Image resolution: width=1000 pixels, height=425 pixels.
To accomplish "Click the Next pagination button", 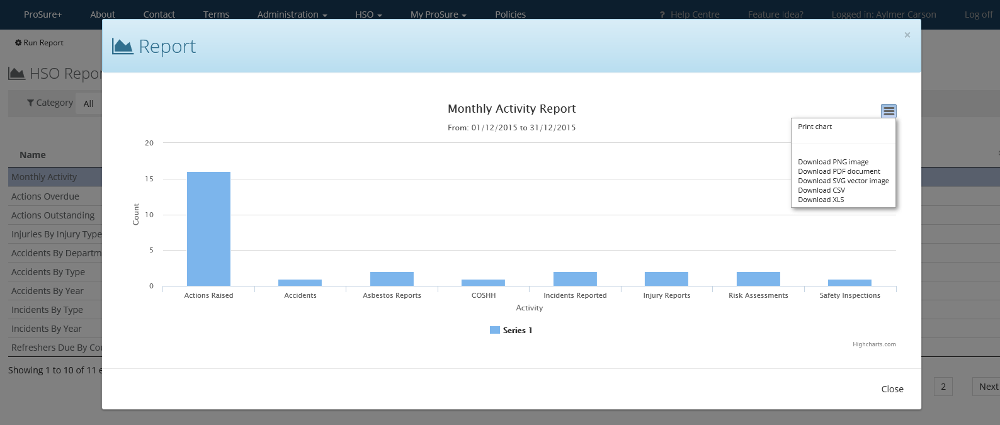I will pos(987,387).
